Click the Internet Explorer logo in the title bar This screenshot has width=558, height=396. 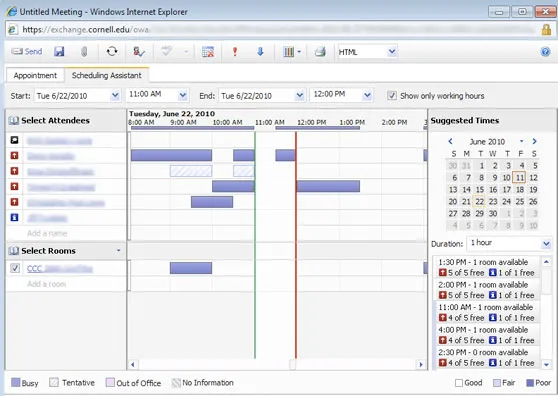(12, 11)
